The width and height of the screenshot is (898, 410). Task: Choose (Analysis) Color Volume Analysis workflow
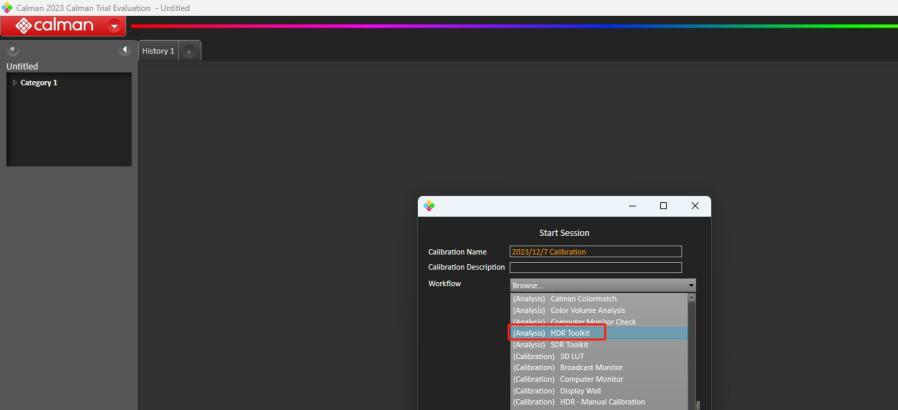pos(599,310)
